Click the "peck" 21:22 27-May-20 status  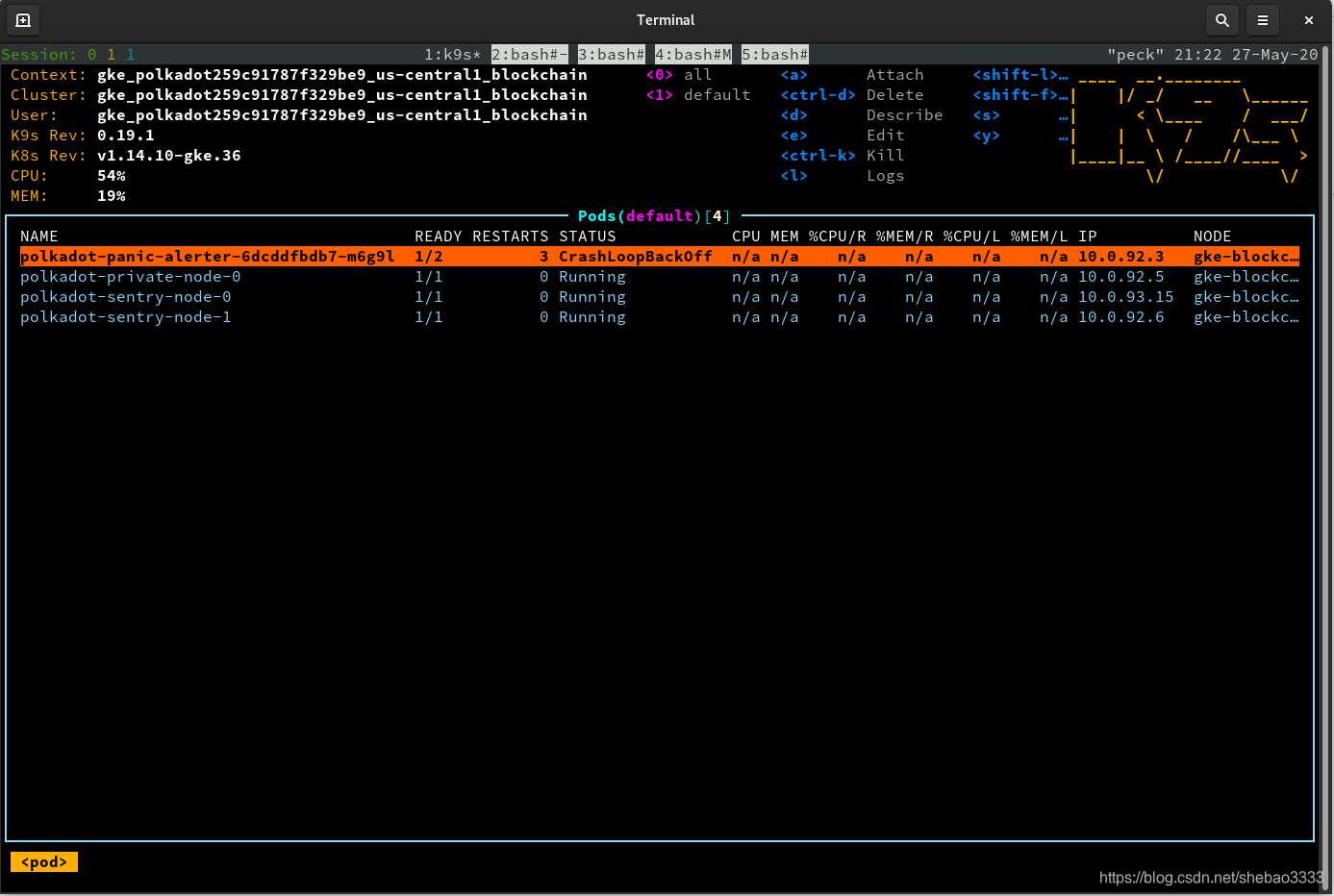pos(1213,55)
